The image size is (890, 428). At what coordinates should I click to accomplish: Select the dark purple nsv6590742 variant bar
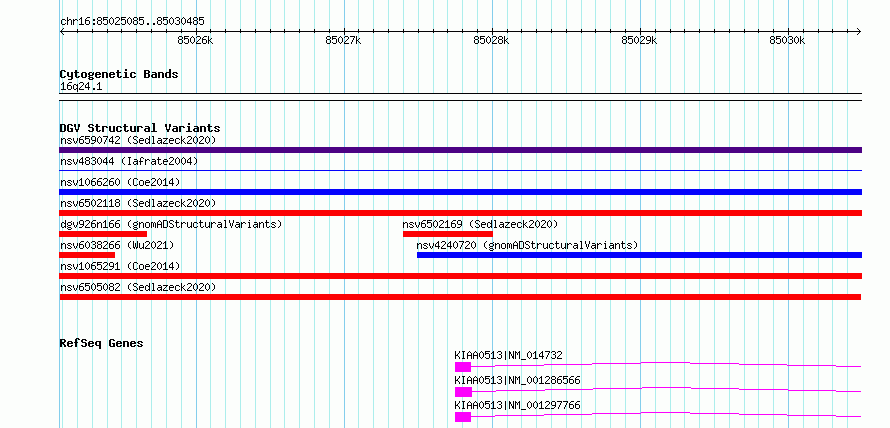[x=460, y=150]
